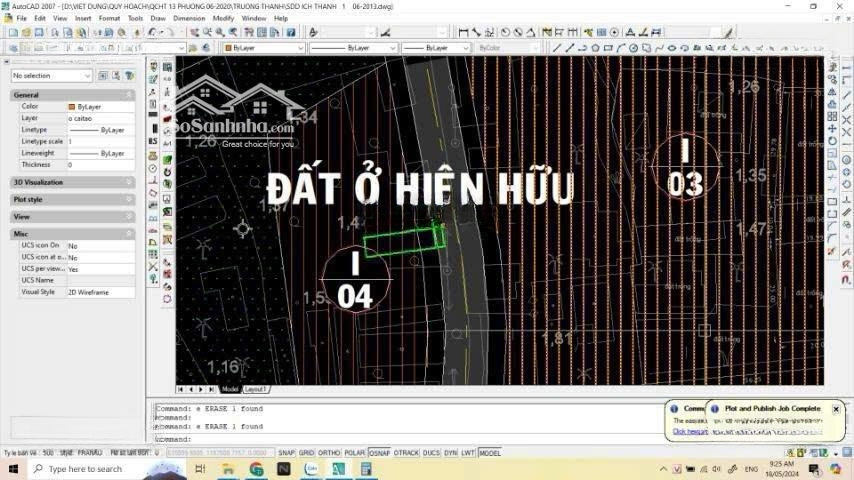
Task: Click the Open file icon
Action: tap(26, 33)
